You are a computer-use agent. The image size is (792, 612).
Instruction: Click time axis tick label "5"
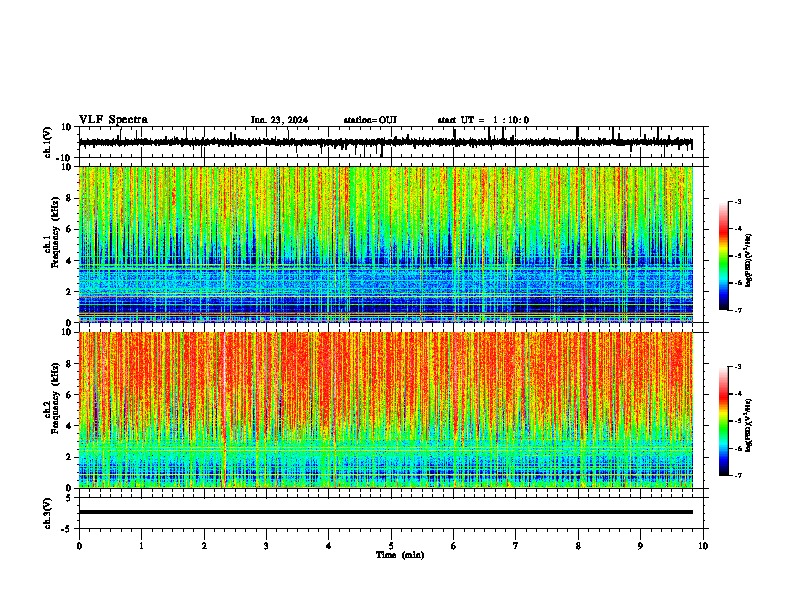coord(391,546)
